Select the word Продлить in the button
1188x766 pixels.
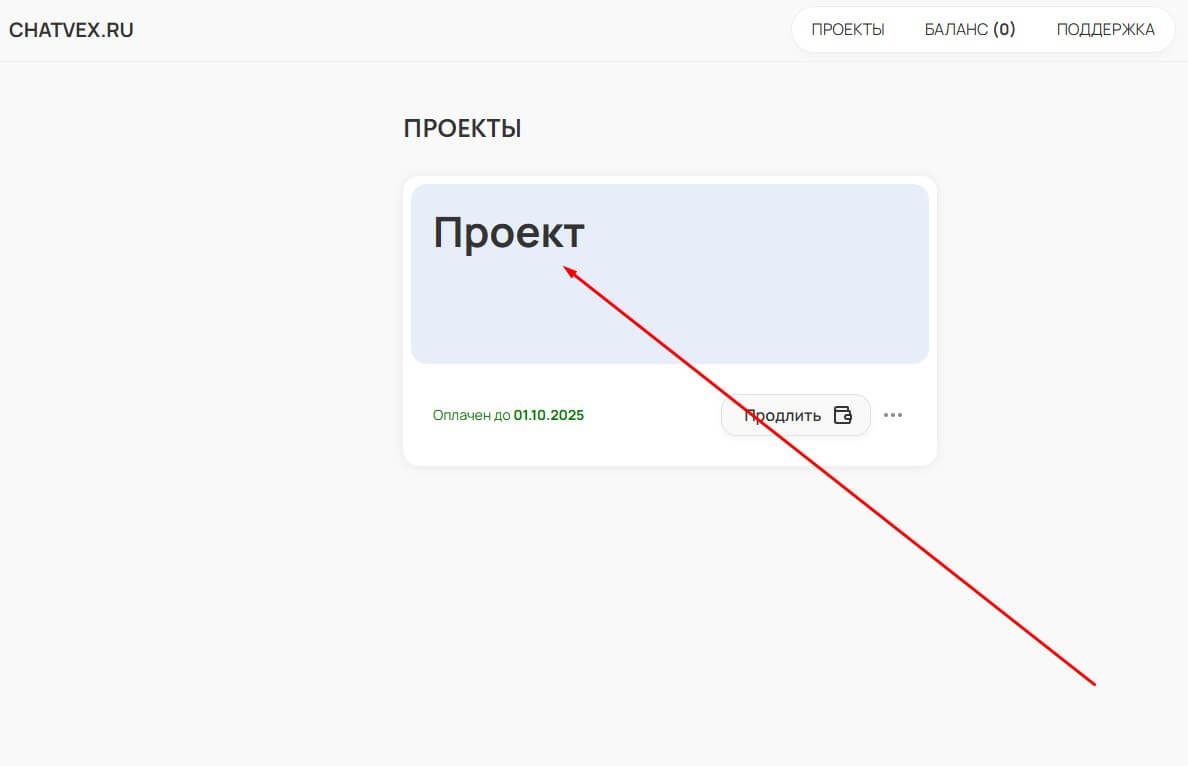pyautogui.click(x=782, y=415)
